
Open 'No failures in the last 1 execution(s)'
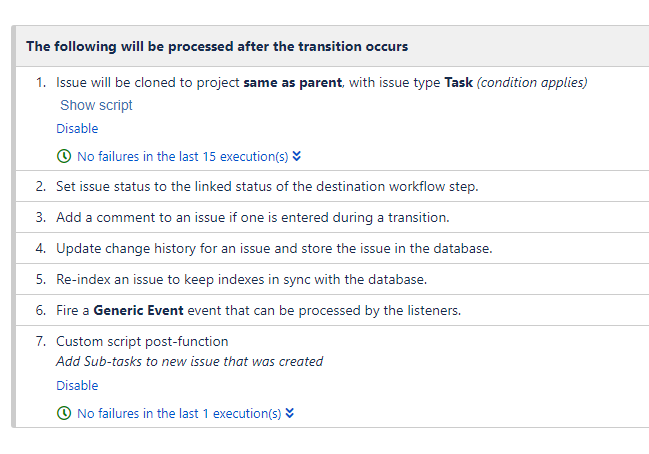[x=179, y=413]
